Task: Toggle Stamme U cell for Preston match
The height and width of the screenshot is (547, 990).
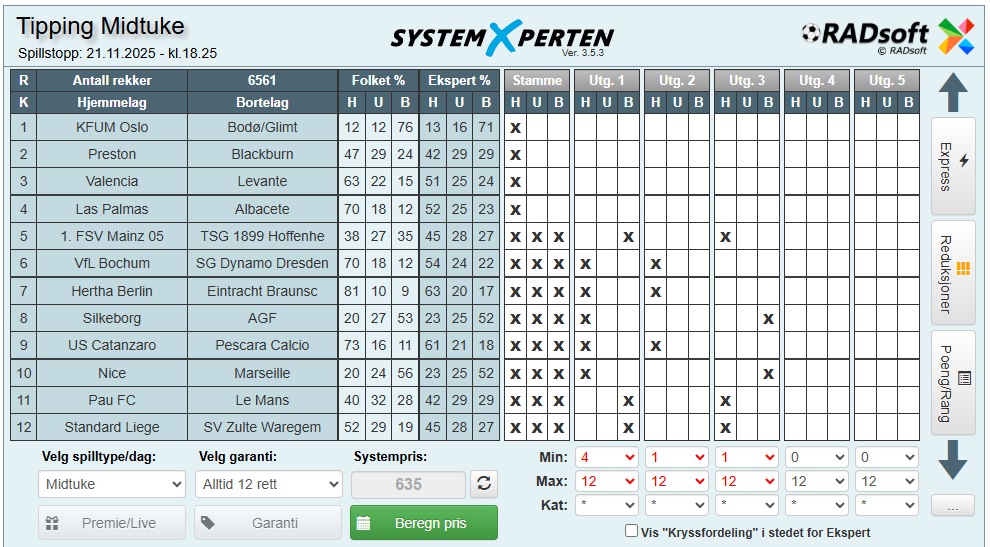Action: (537, 154)
